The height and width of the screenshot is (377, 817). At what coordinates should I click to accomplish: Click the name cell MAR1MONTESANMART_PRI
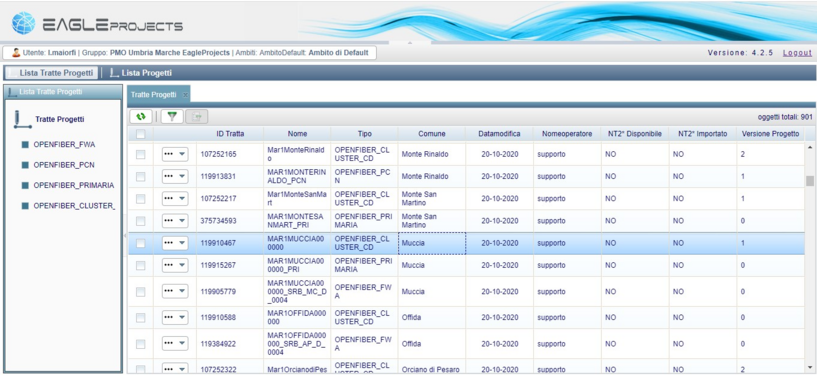click(297, 221)
